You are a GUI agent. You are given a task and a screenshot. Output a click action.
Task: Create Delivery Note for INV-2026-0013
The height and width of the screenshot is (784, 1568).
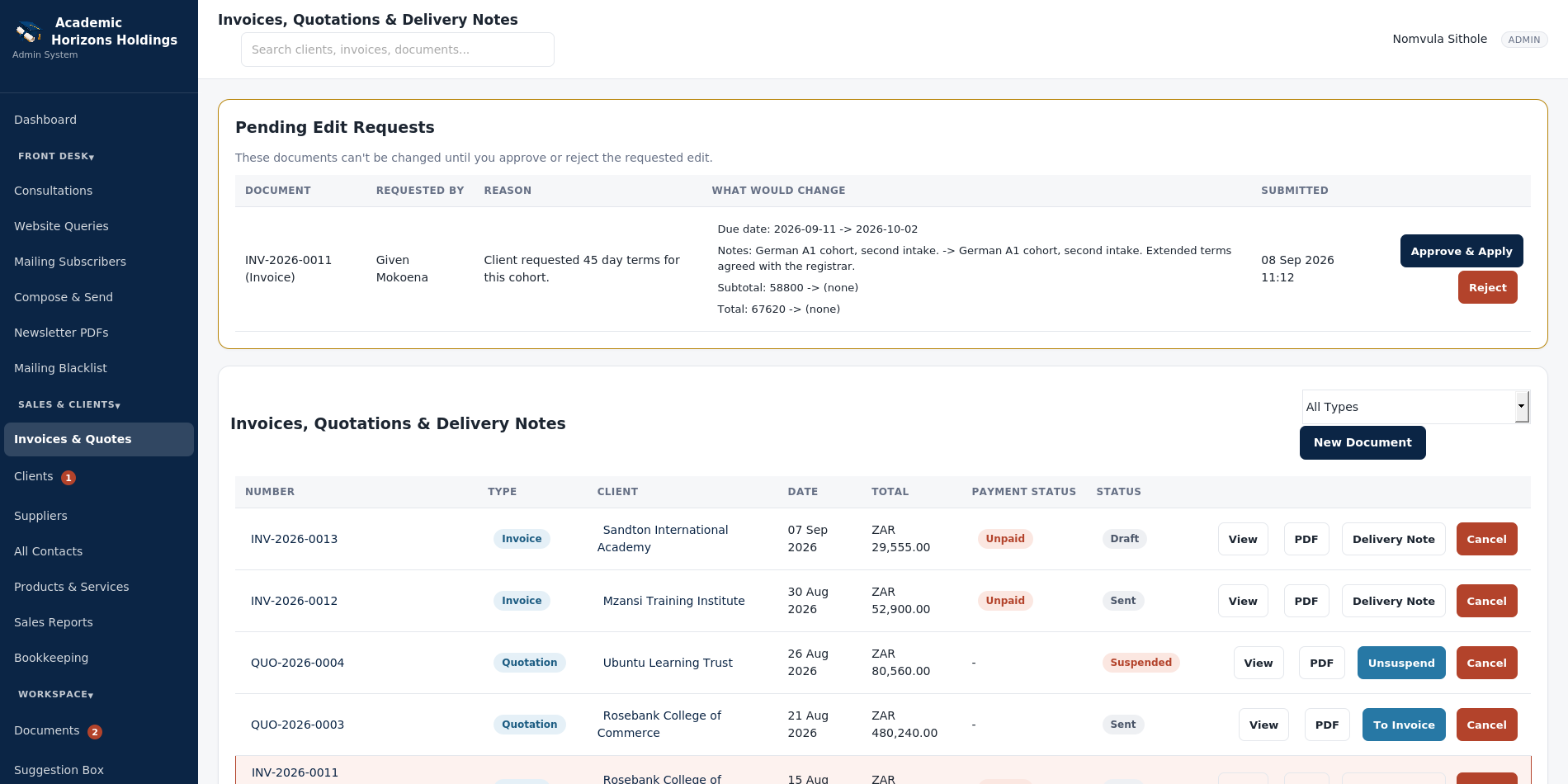click(x=1393, y=539)
